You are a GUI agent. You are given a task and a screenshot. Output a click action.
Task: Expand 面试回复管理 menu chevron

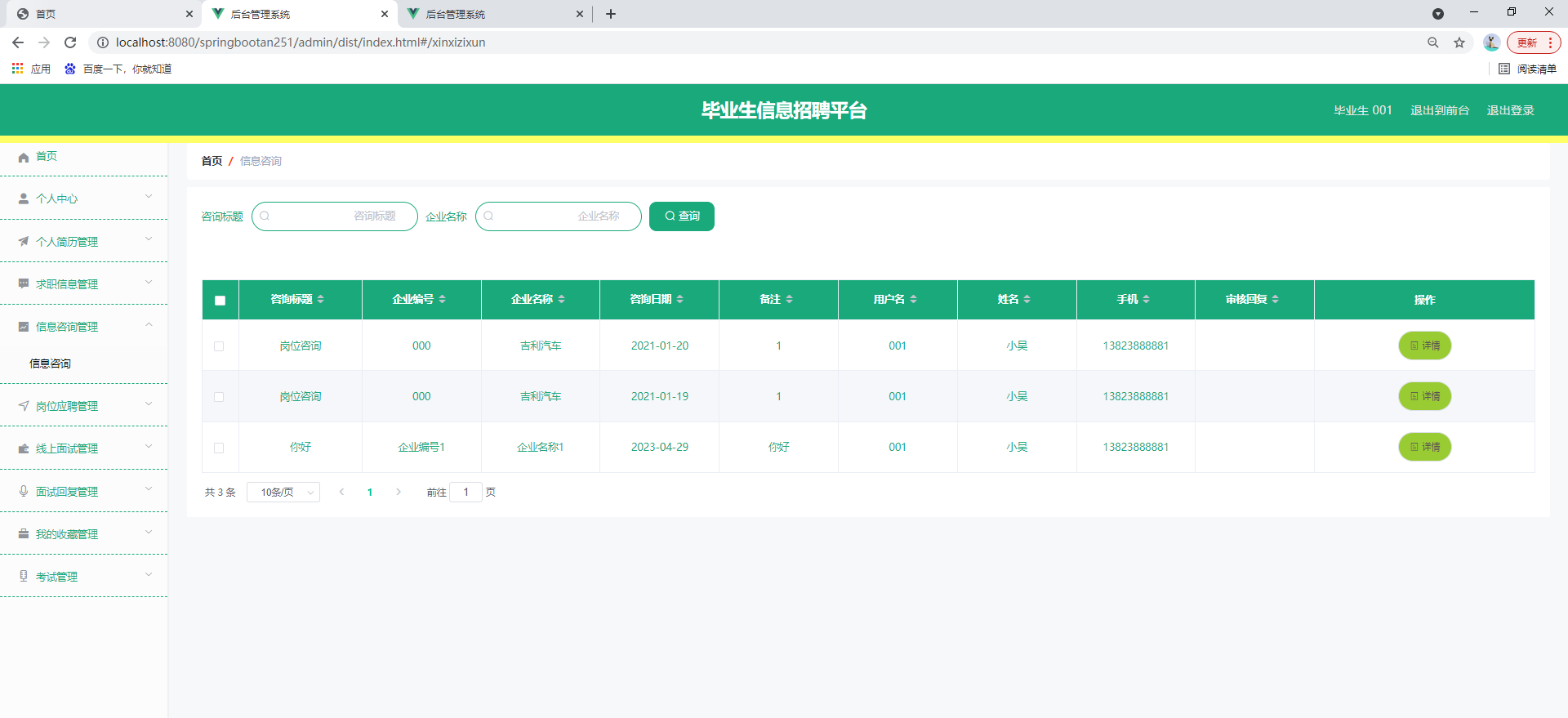[x=149, y=489]
